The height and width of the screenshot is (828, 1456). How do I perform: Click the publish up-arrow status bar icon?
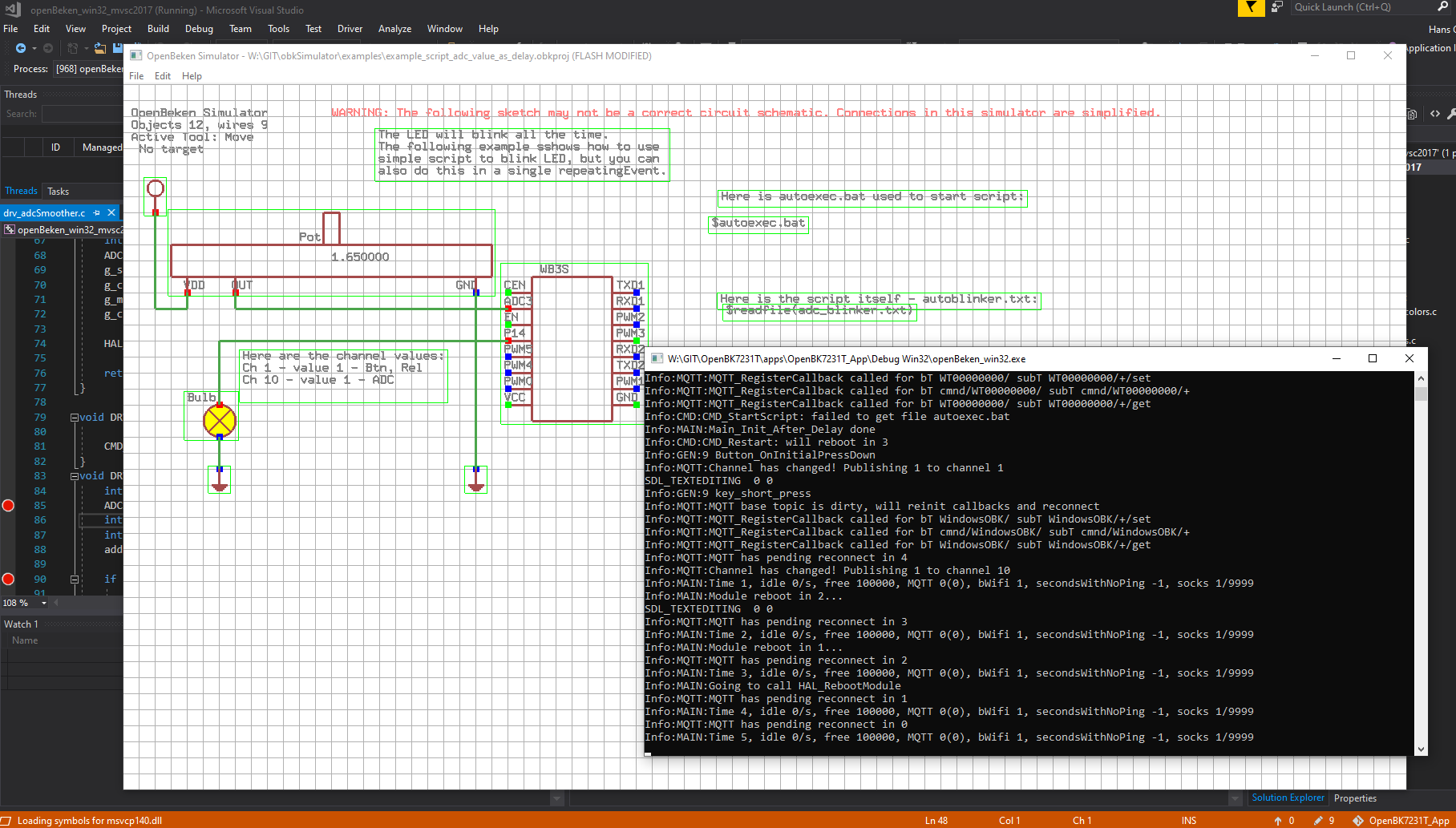[x=1278, y=820]
